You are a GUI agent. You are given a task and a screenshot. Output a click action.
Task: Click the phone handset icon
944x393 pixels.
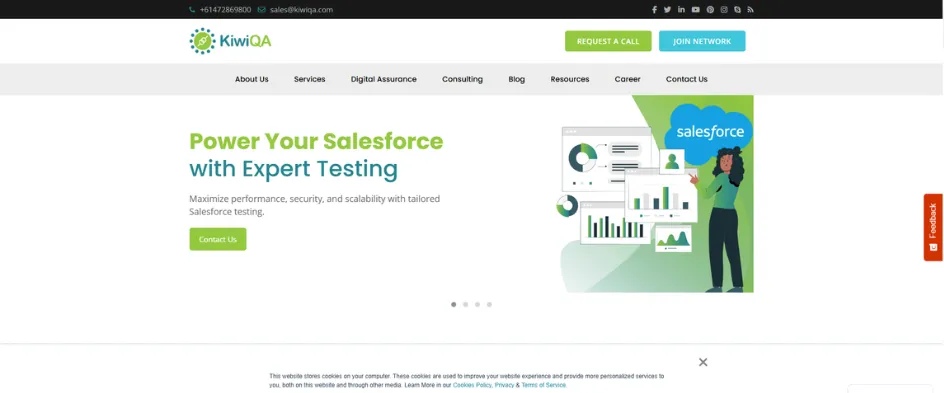[192, 10]
